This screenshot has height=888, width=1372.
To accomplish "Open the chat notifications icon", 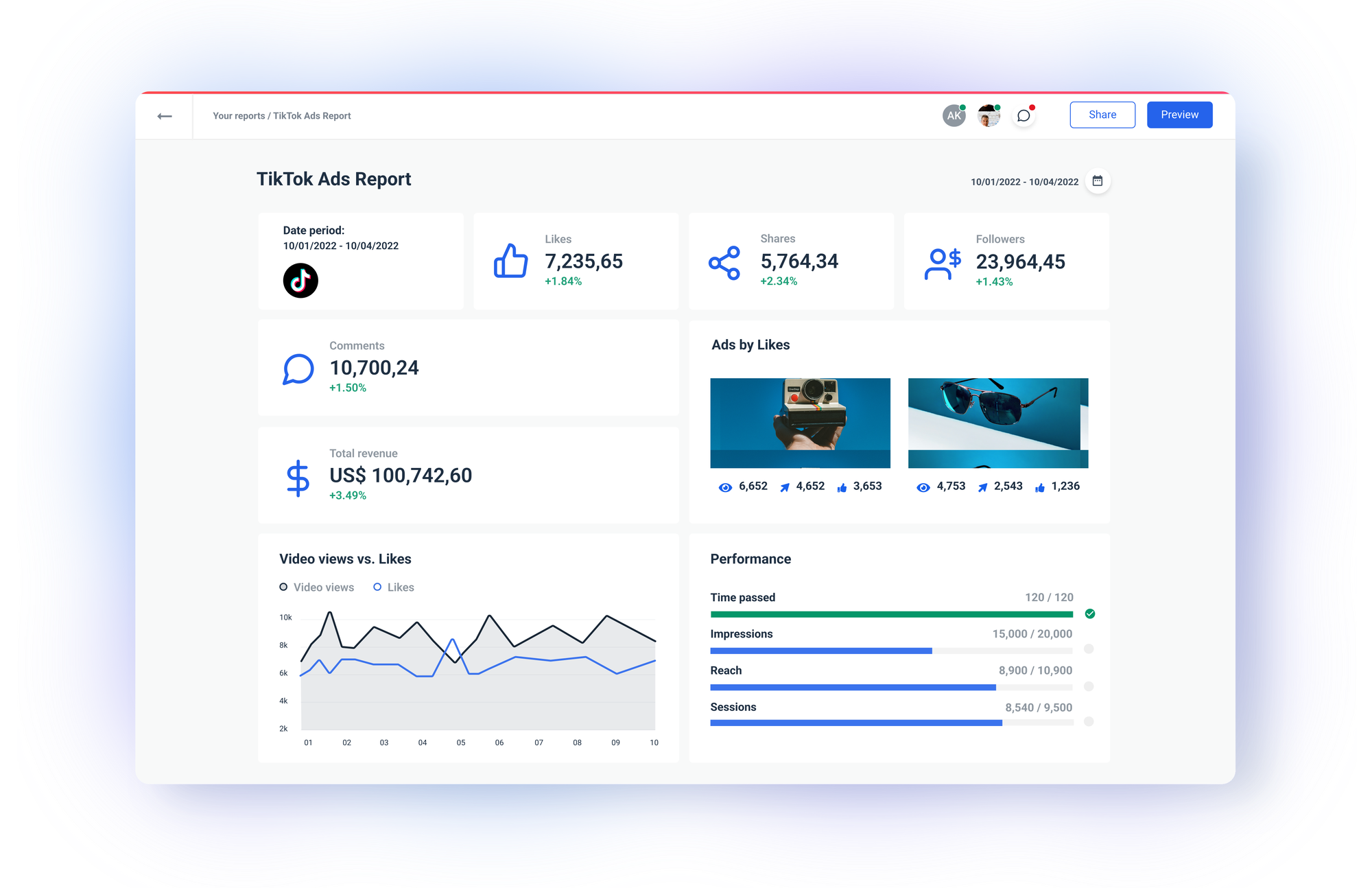I will (x=1024, y=115).
